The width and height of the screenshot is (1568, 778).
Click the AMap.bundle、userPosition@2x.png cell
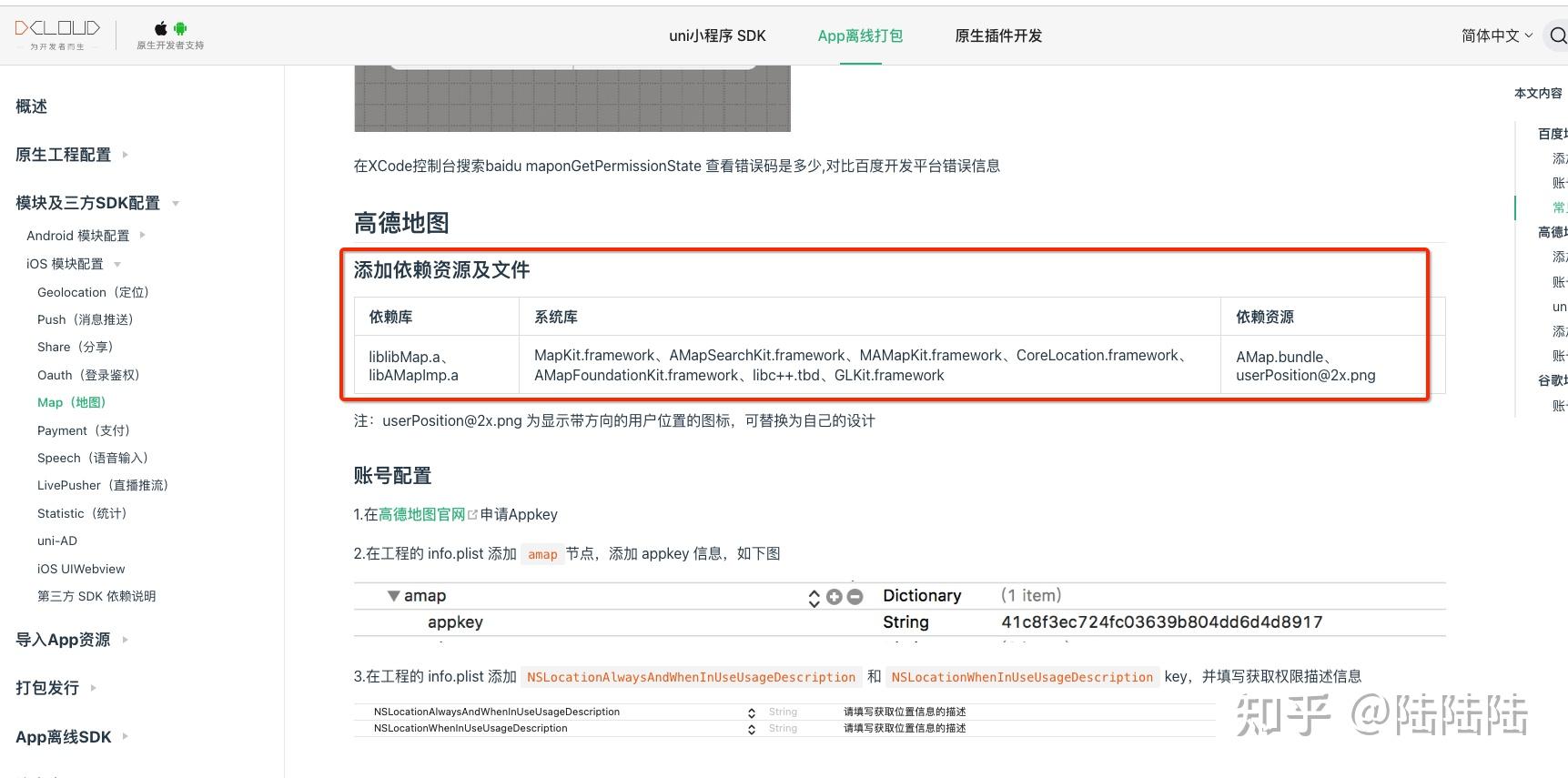1332,365
